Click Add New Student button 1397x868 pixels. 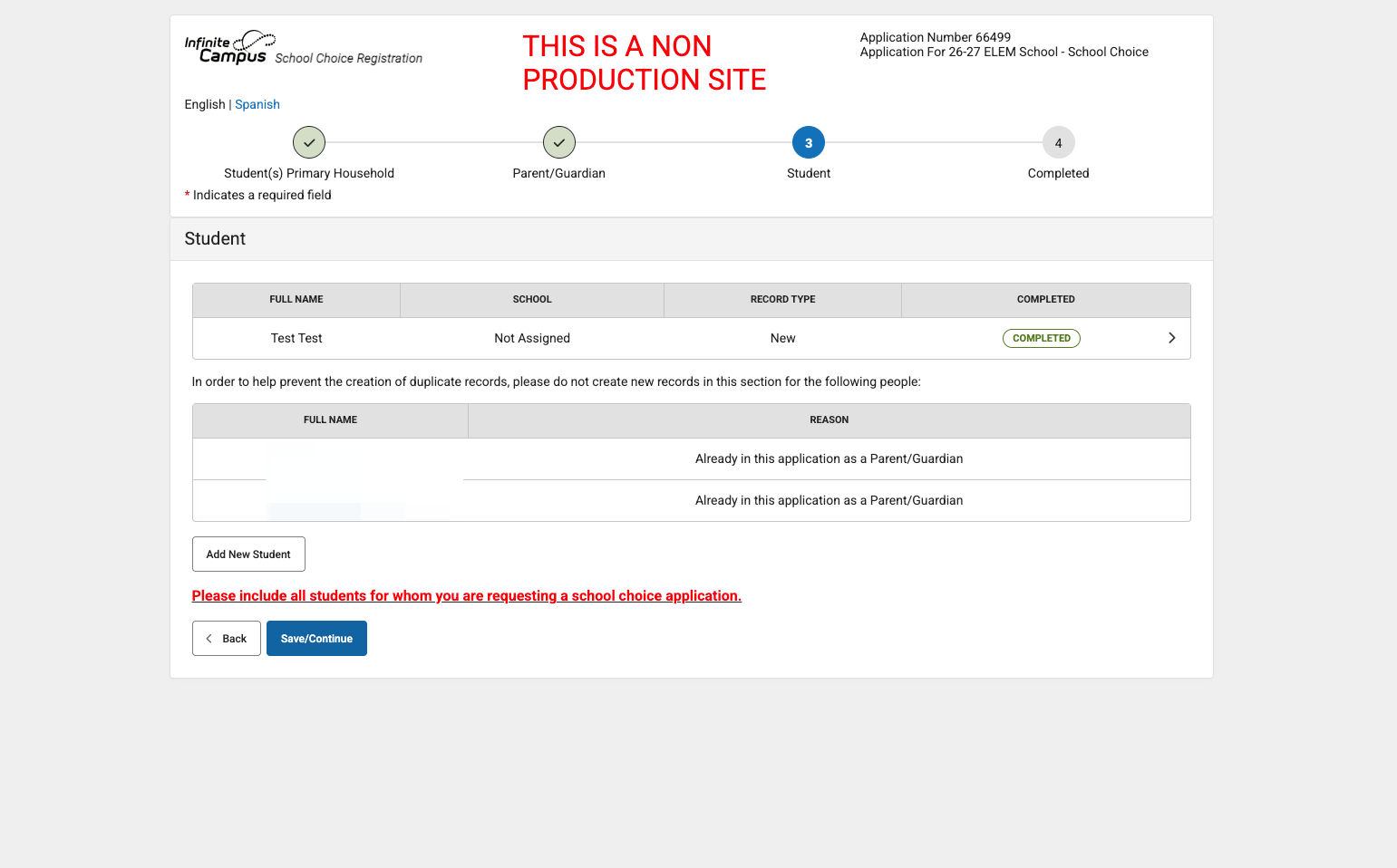pos(248,555)
